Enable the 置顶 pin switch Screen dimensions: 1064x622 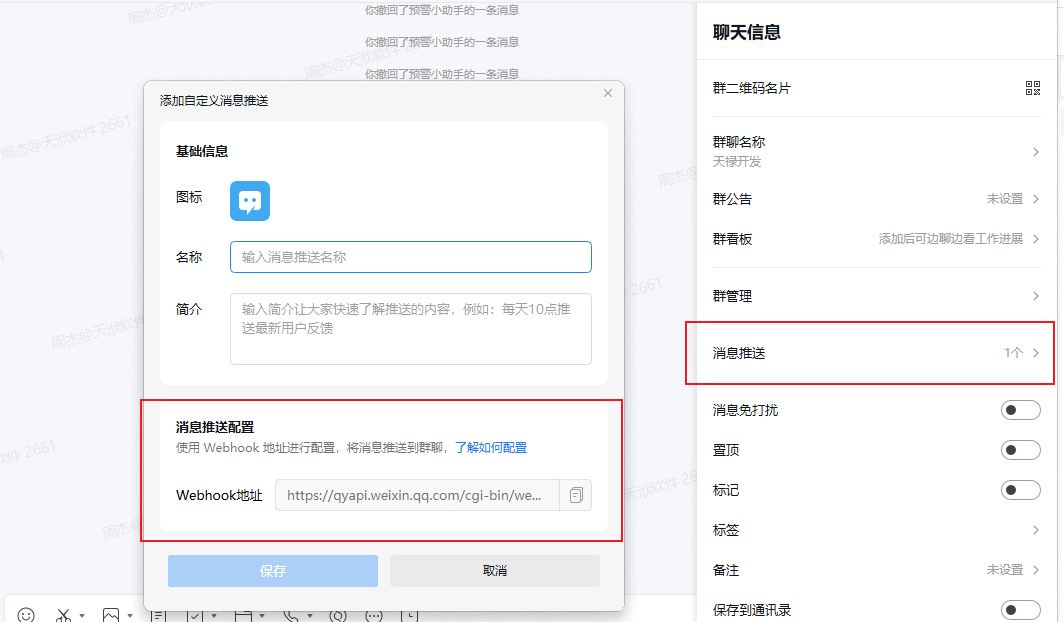point(1020,450)
